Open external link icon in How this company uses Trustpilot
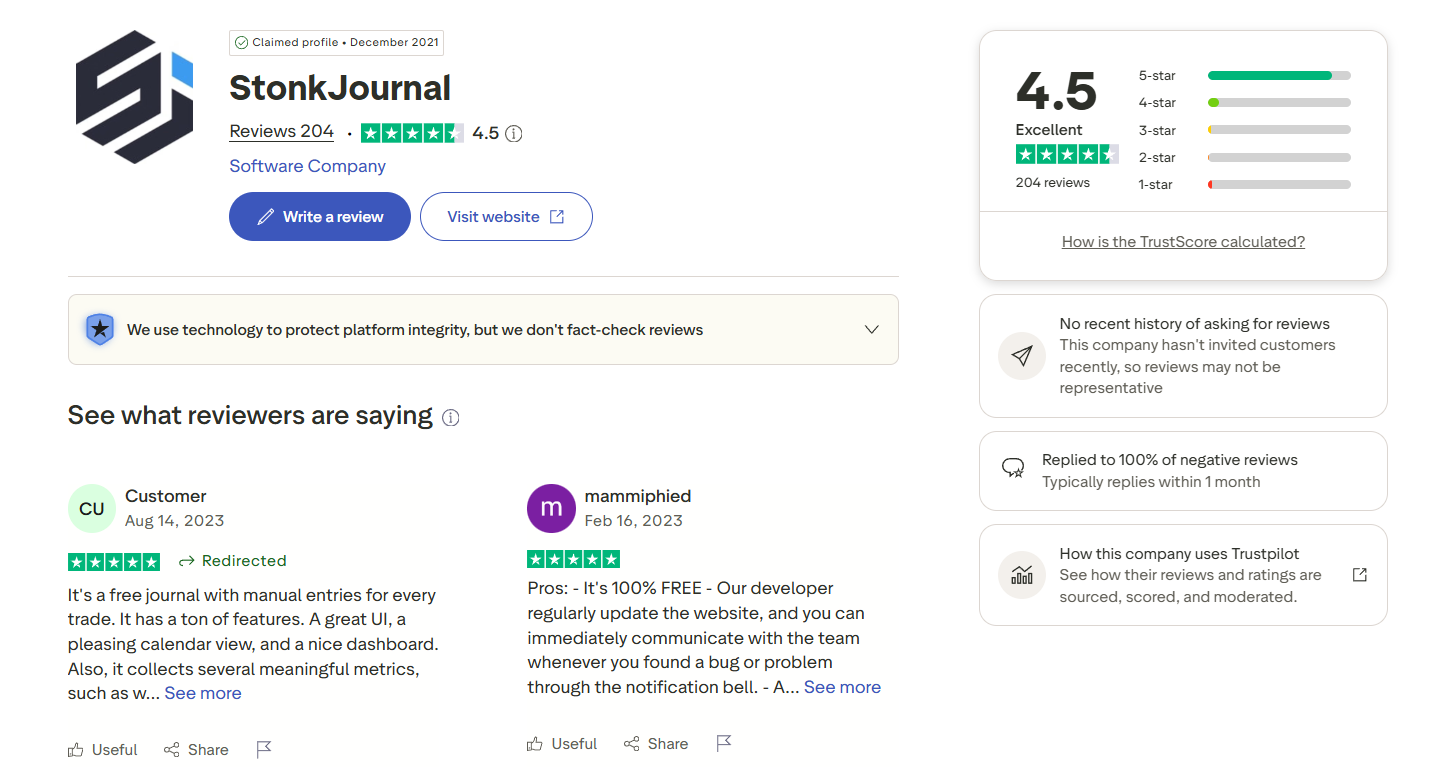The height and width of the screenshot is (781, 1432). click(1359, 575)
